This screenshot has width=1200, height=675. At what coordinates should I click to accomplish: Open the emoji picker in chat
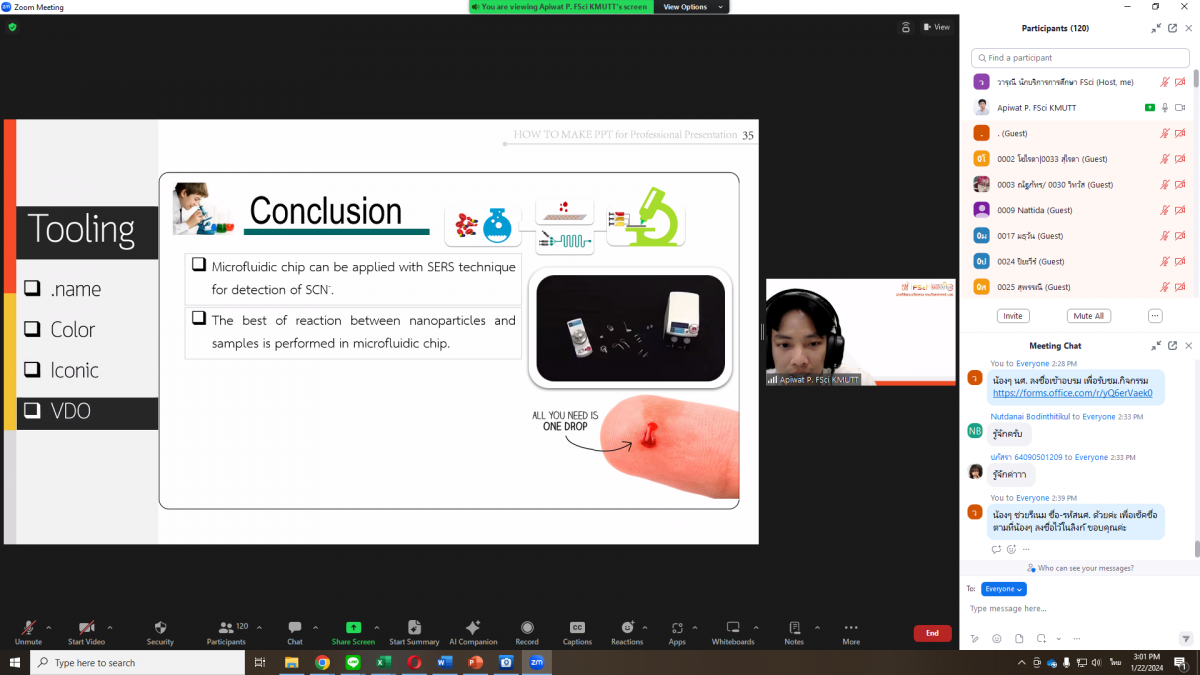[996, 638]
